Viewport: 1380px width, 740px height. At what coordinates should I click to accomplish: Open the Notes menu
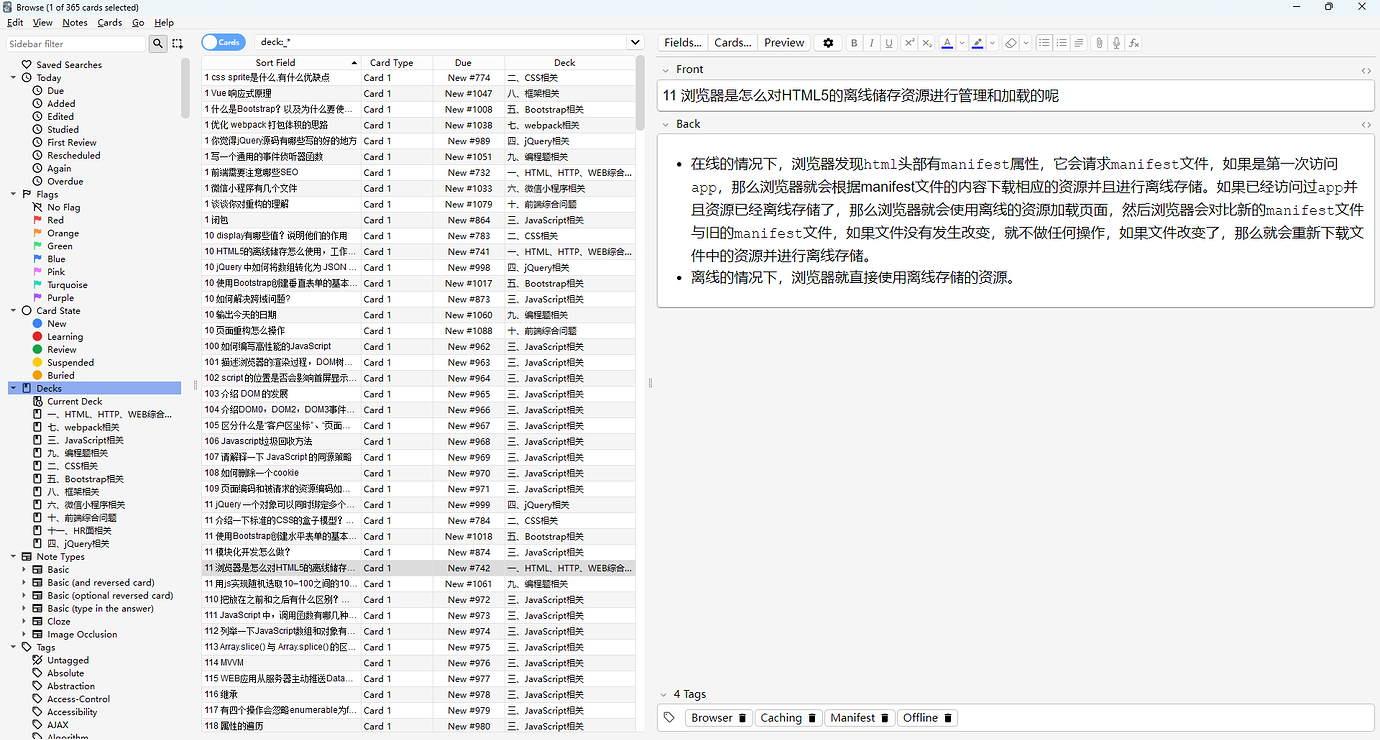[75, 22]
